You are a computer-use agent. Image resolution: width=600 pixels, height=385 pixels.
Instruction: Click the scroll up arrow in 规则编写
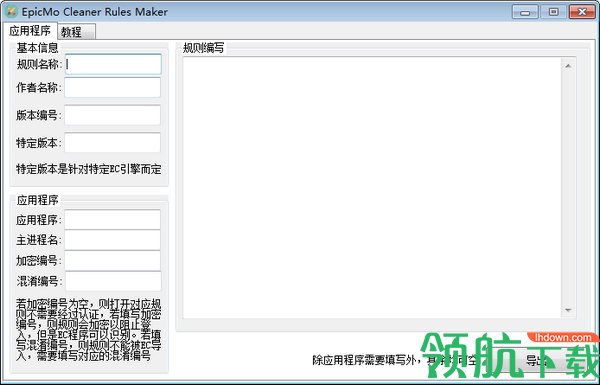click(568, 66)
